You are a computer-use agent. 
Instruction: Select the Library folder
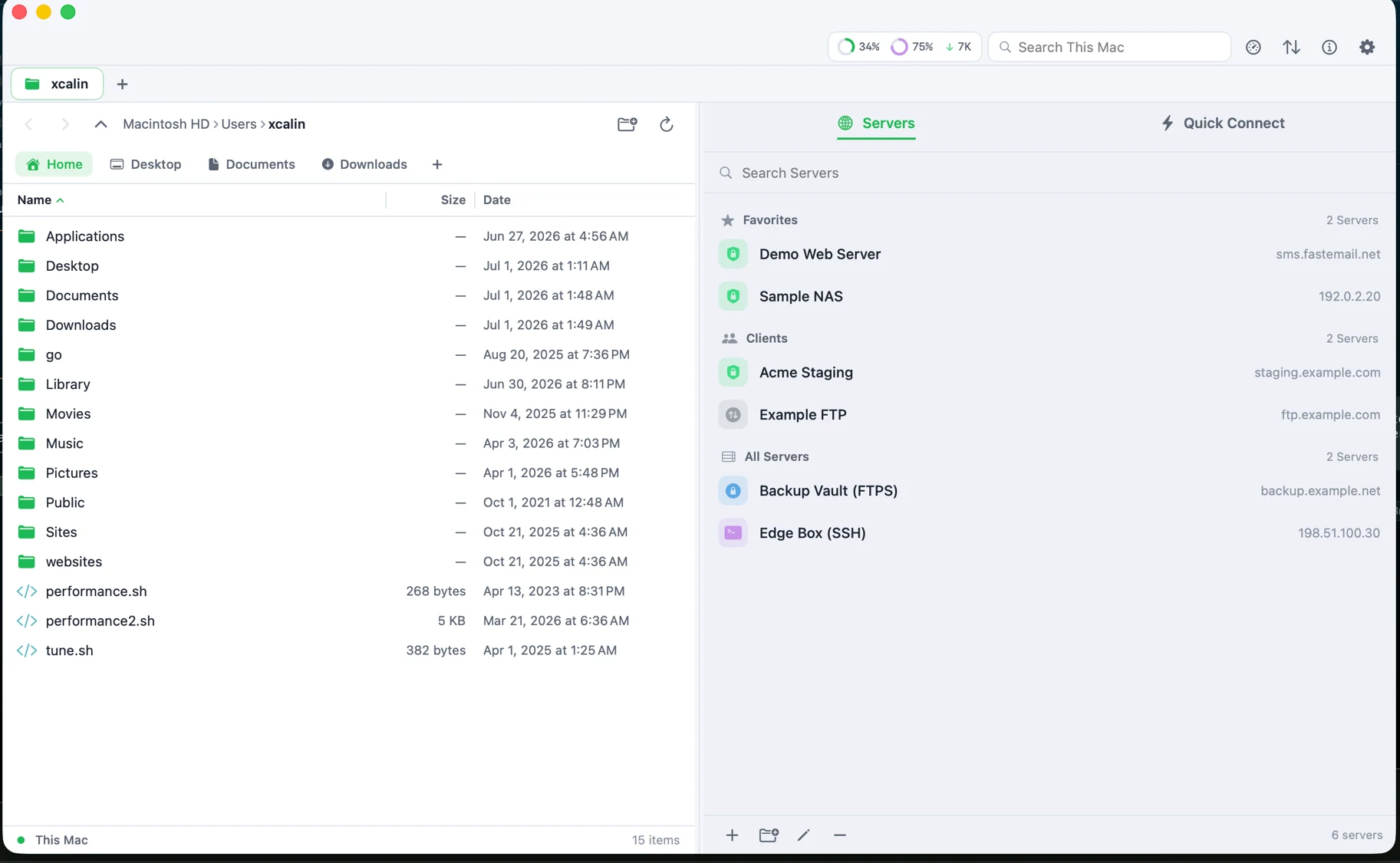coord(349,384)
